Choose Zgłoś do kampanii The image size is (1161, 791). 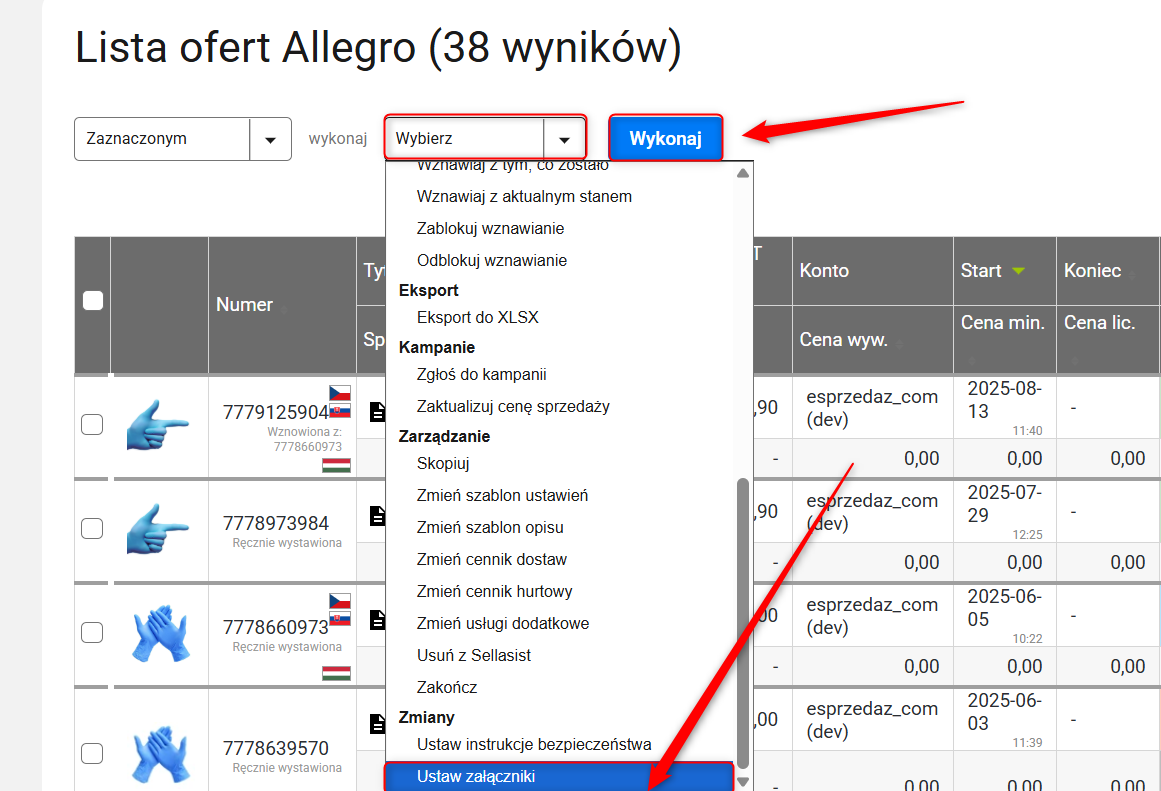pos(481,375)
